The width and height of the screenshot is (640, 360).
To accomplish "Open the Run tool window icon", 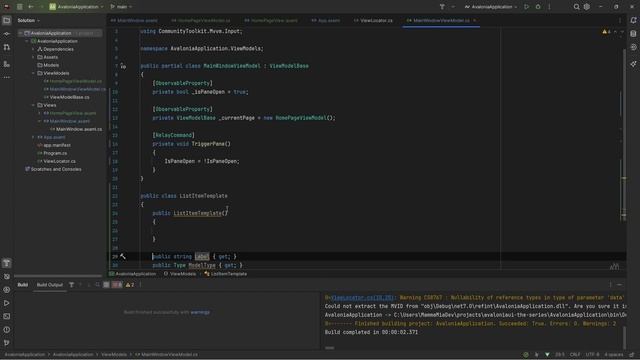I will [7, 303].
